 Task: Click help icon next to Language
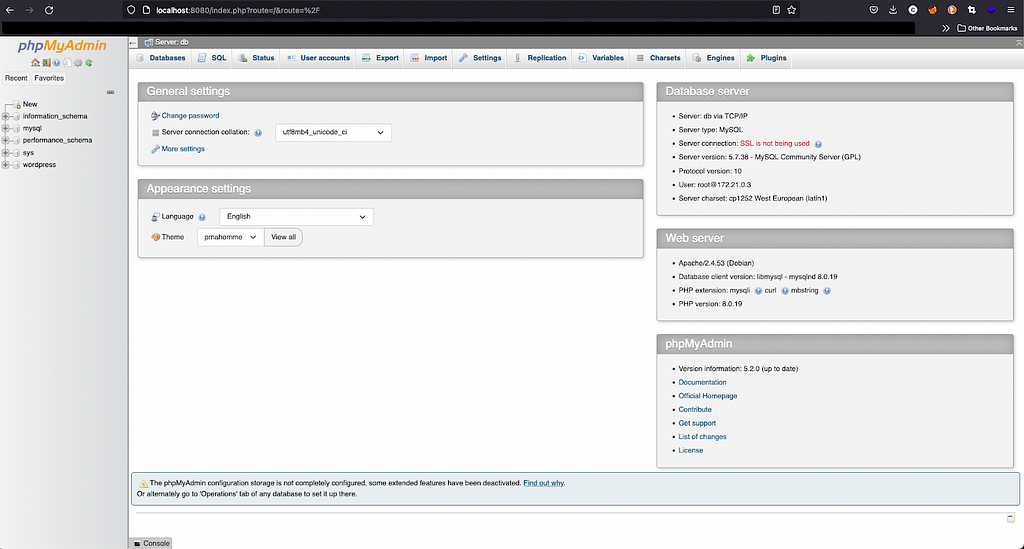coord(202,217)
